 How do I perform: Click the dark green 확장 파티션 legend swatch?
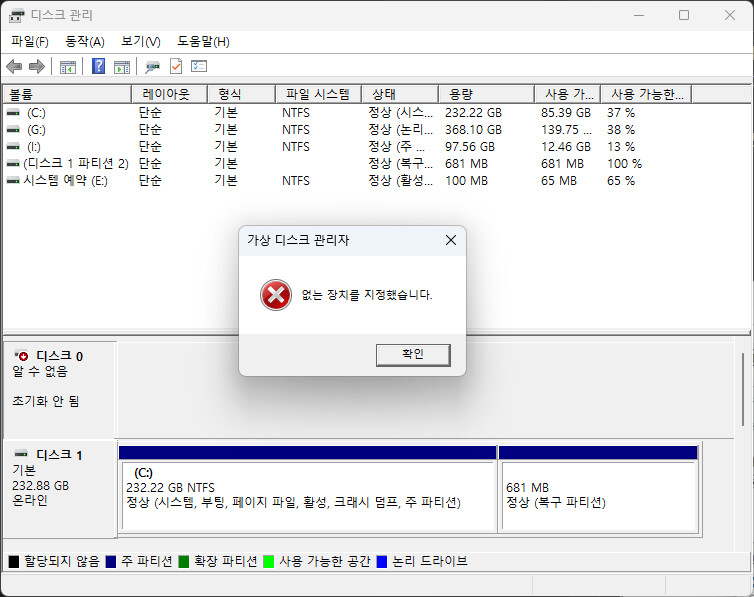click(184, 561)
